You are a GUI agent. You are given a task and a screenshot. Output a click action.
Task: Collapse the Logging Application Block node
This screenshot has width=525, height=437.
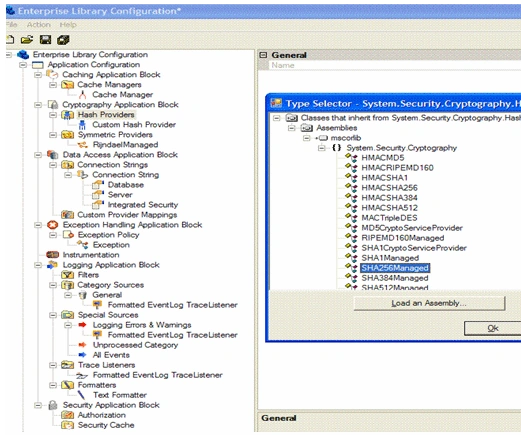(x=38, y=265)
